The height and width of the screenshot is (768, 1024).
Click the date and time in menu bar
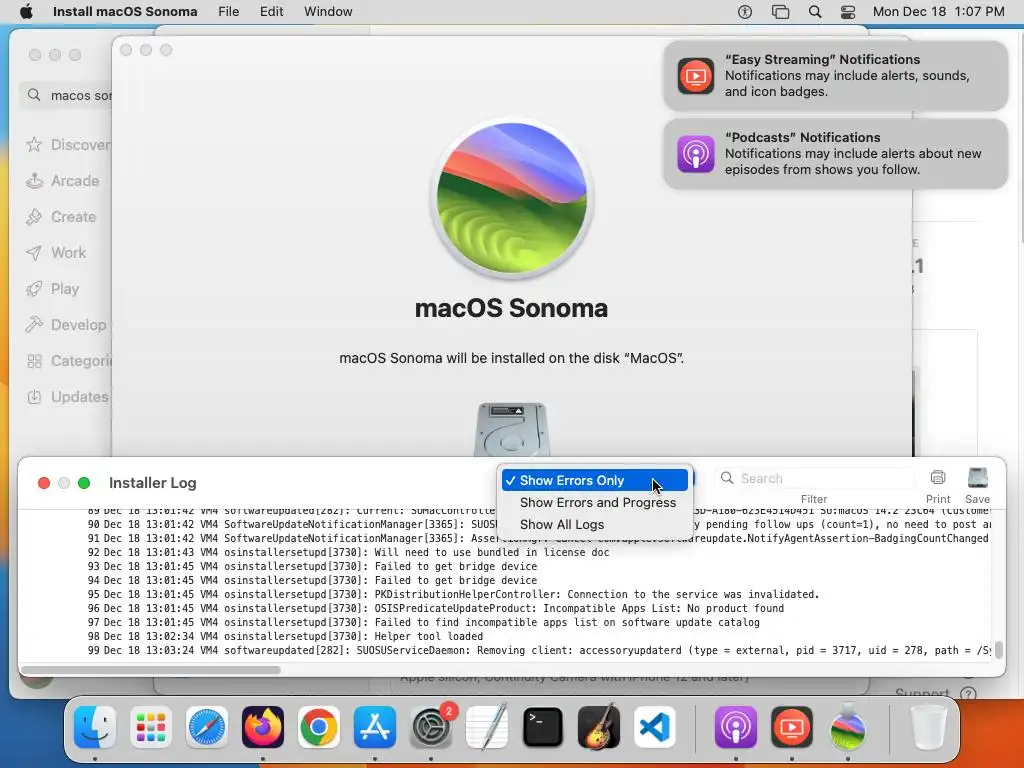[938, 11]
